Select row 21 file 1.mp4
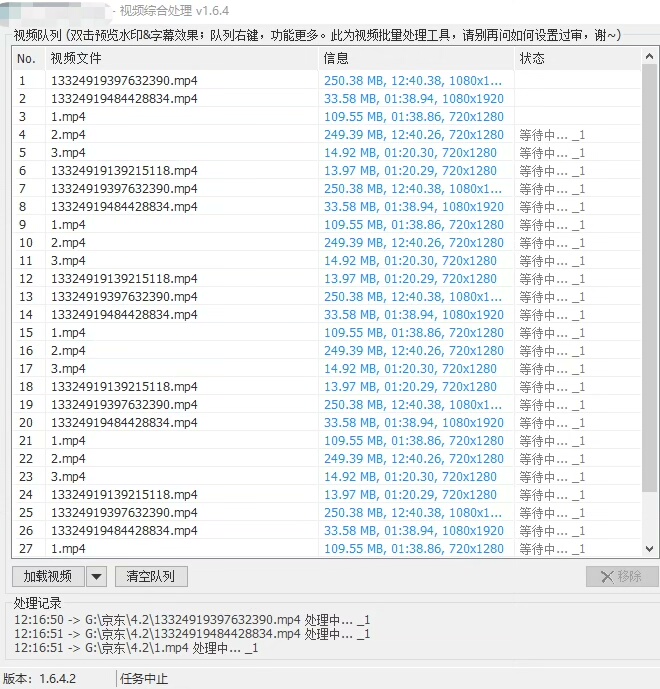The height and width of the screenshot is (689, 660). pos(68,441)
